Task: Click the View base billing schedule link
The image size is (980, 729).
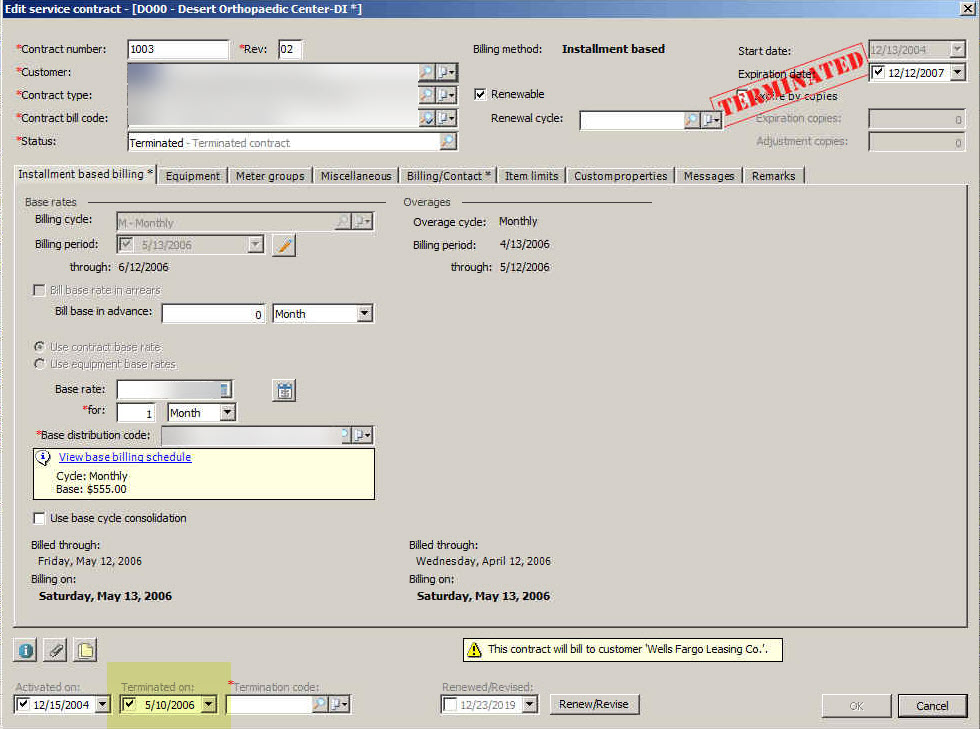Action: pos(124,456)
